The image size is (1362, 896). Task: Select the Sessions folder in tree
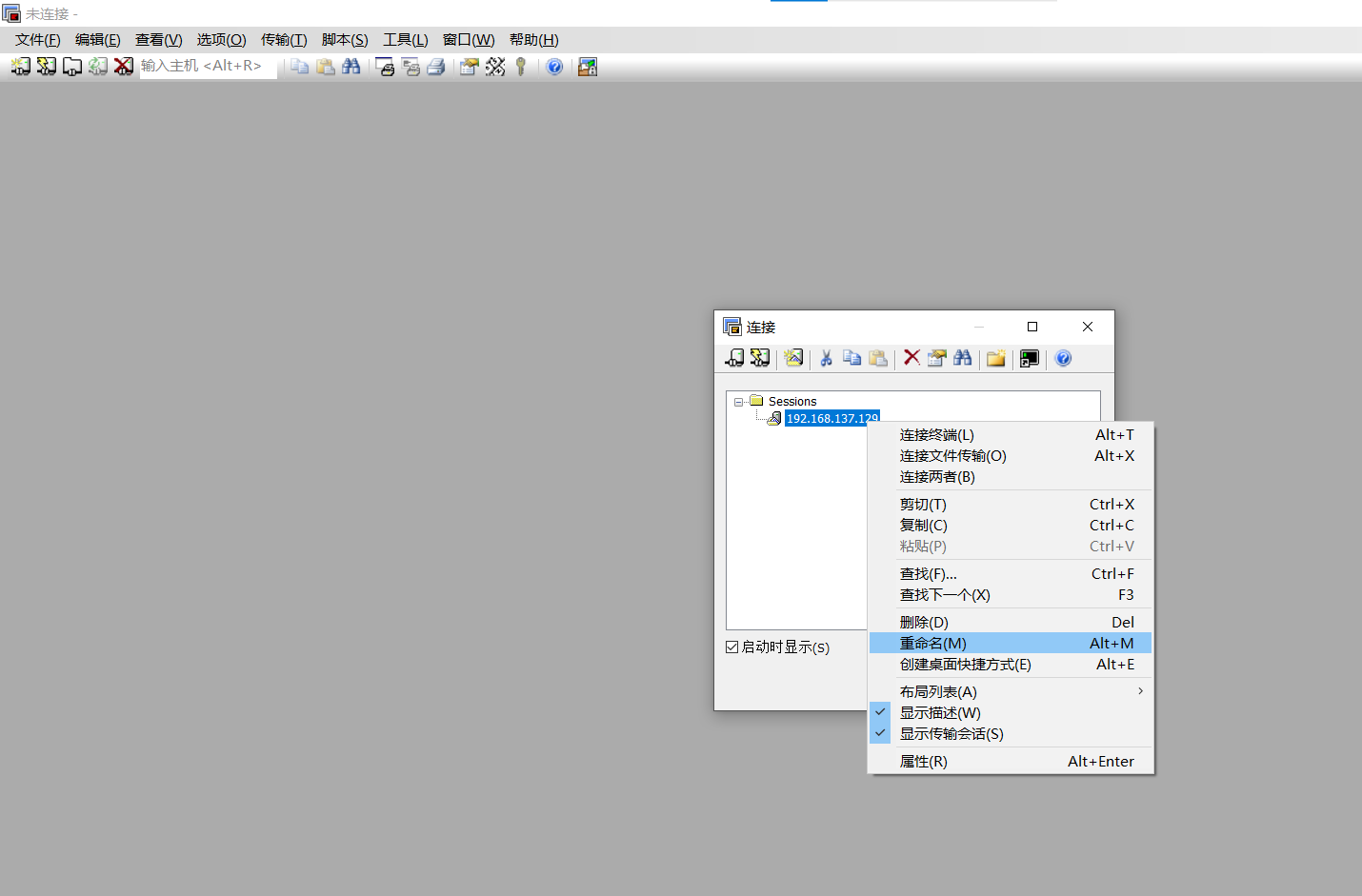click(x=792, y=402)
